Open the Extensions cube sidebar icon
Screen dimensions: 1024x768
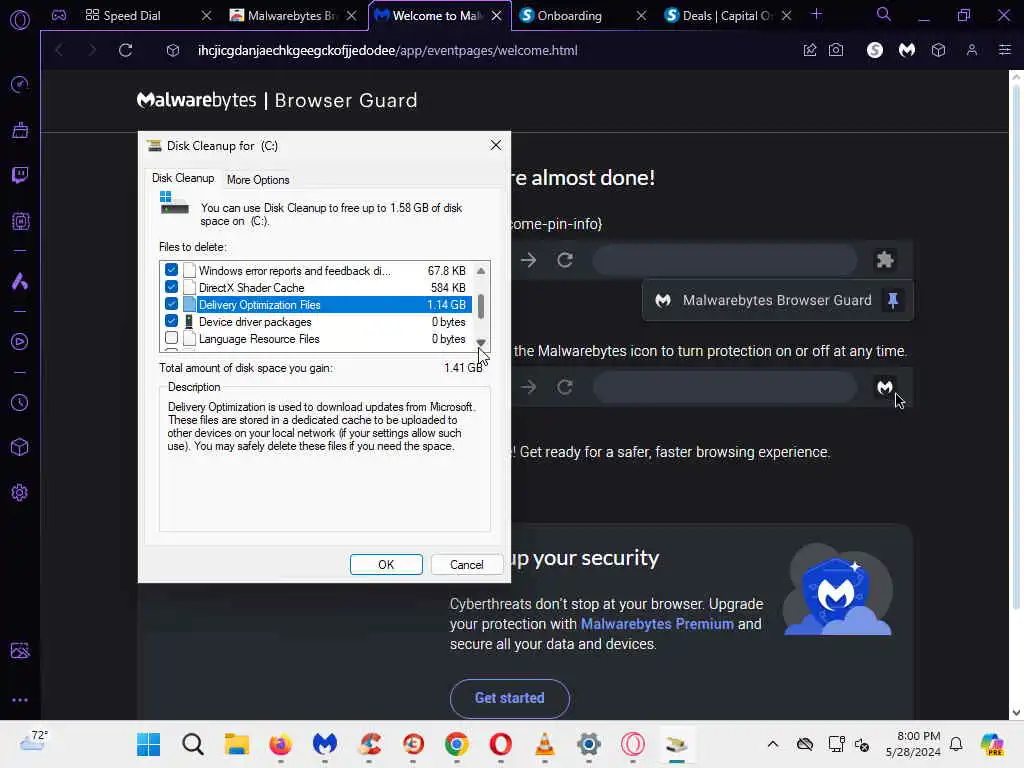pos(20,447)
